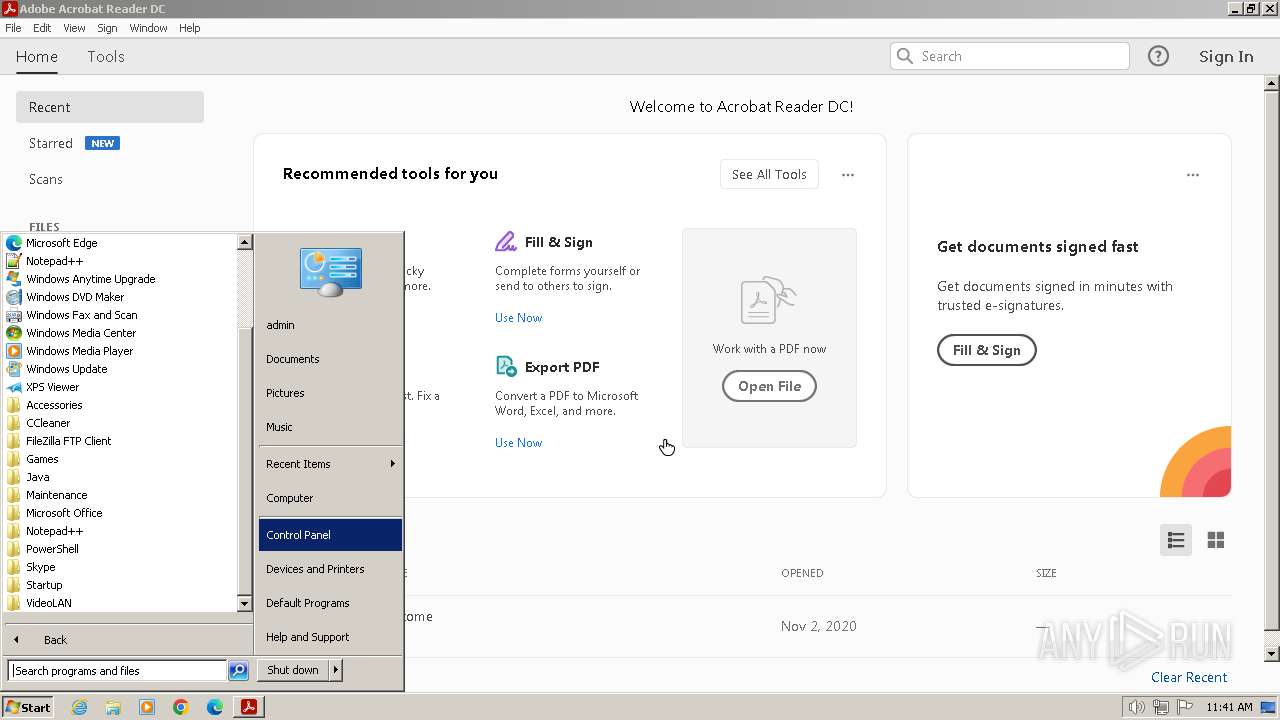The width and height of the screenshot is (1280, 720).
Task: Open Microsoft Edge from Start menu list
Action: point(61,243)
